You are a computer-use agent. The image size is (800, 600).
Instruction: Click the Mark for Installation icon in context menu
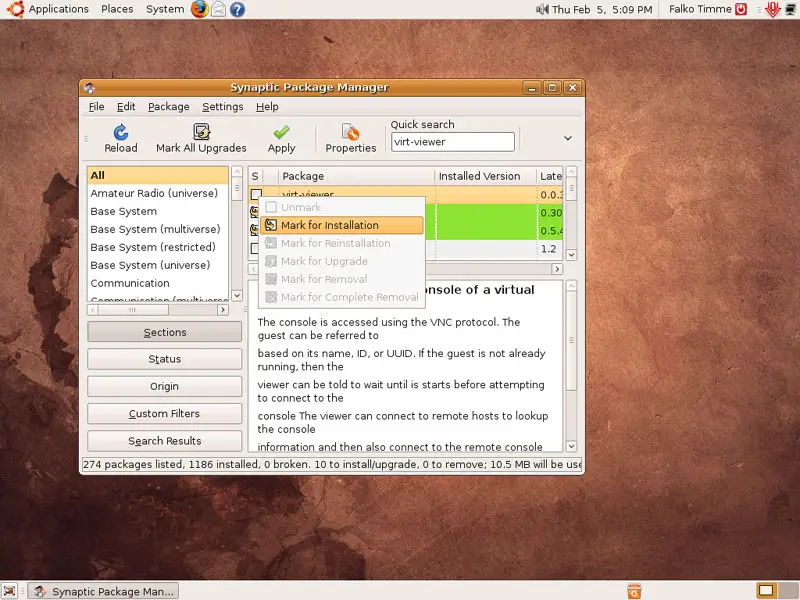click(x=271, y=225)
